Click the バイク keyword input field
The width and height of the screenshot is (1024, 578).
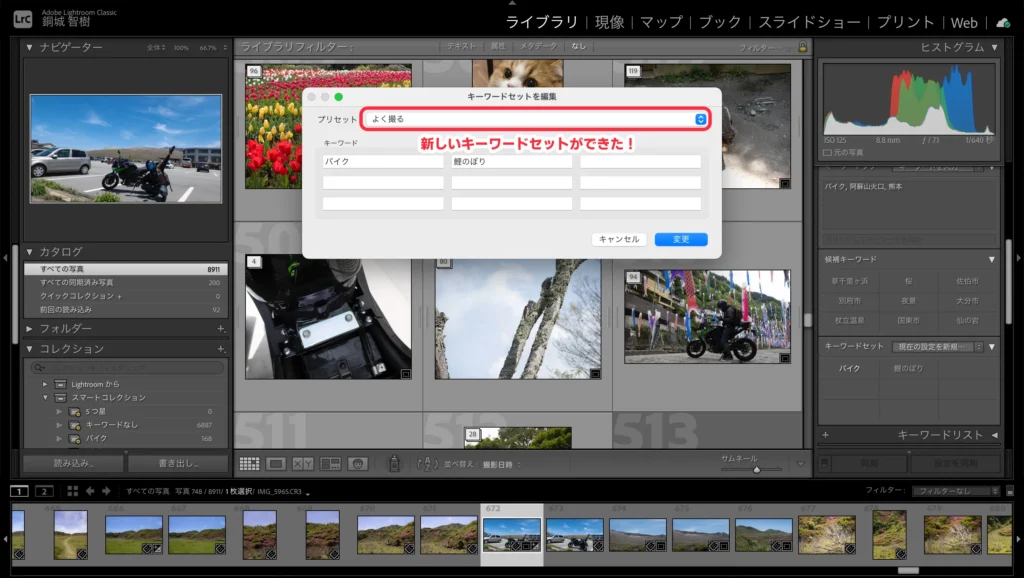(383, 161)
